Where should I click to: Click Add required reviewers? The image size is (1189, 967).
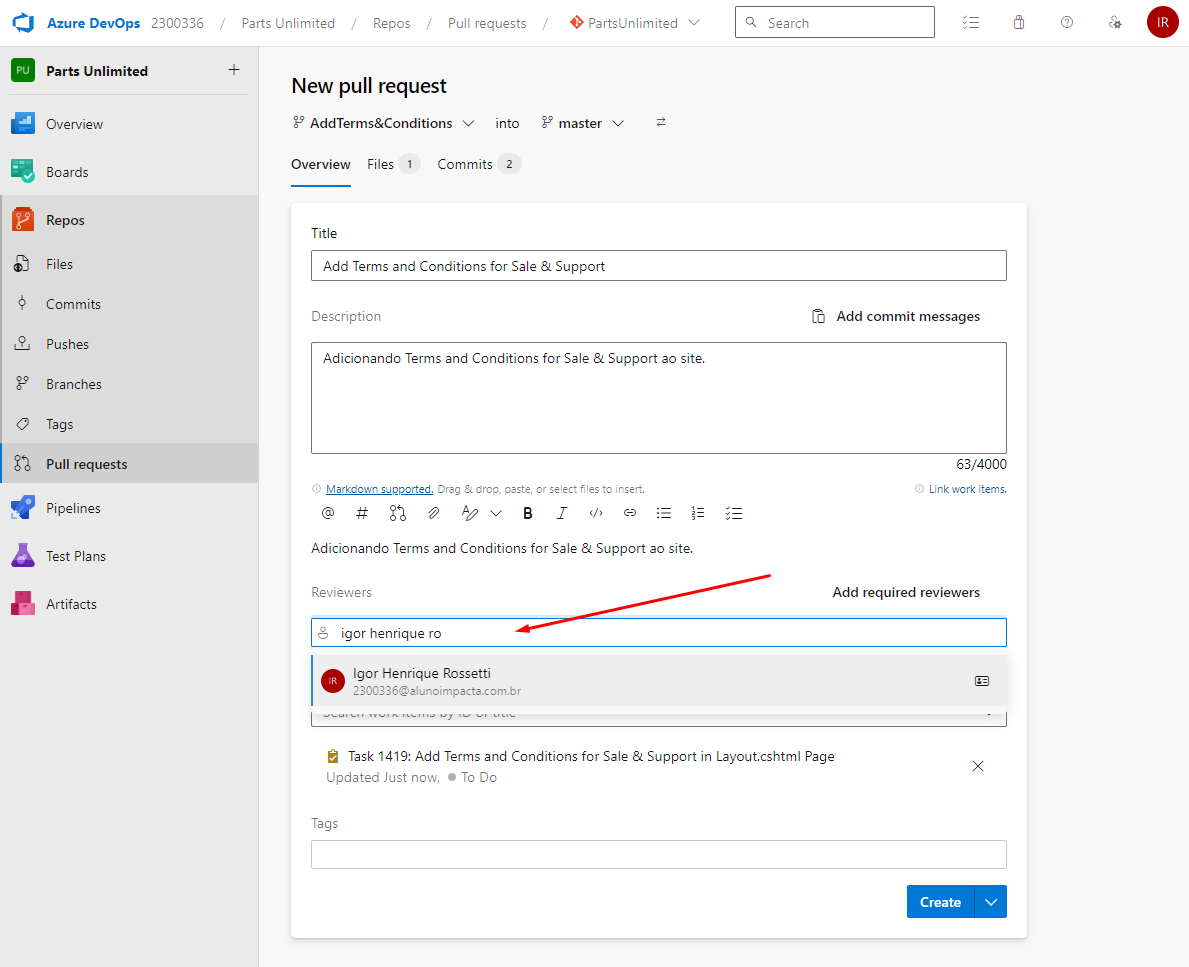(906, 592)
